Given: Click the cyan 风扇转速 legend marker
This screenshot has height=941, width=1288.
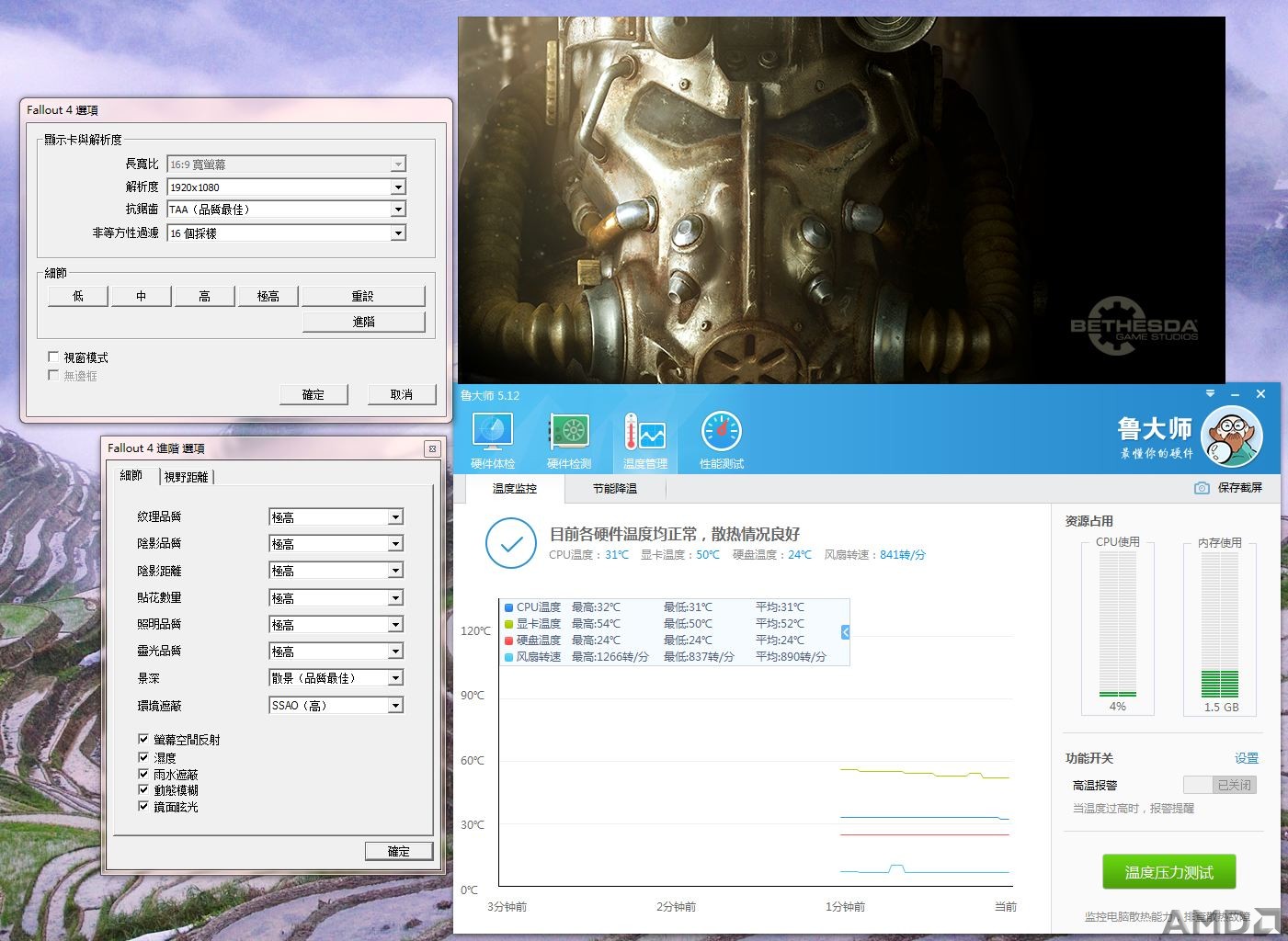Looking at the screenshot, I should click(x=508, y=657).
